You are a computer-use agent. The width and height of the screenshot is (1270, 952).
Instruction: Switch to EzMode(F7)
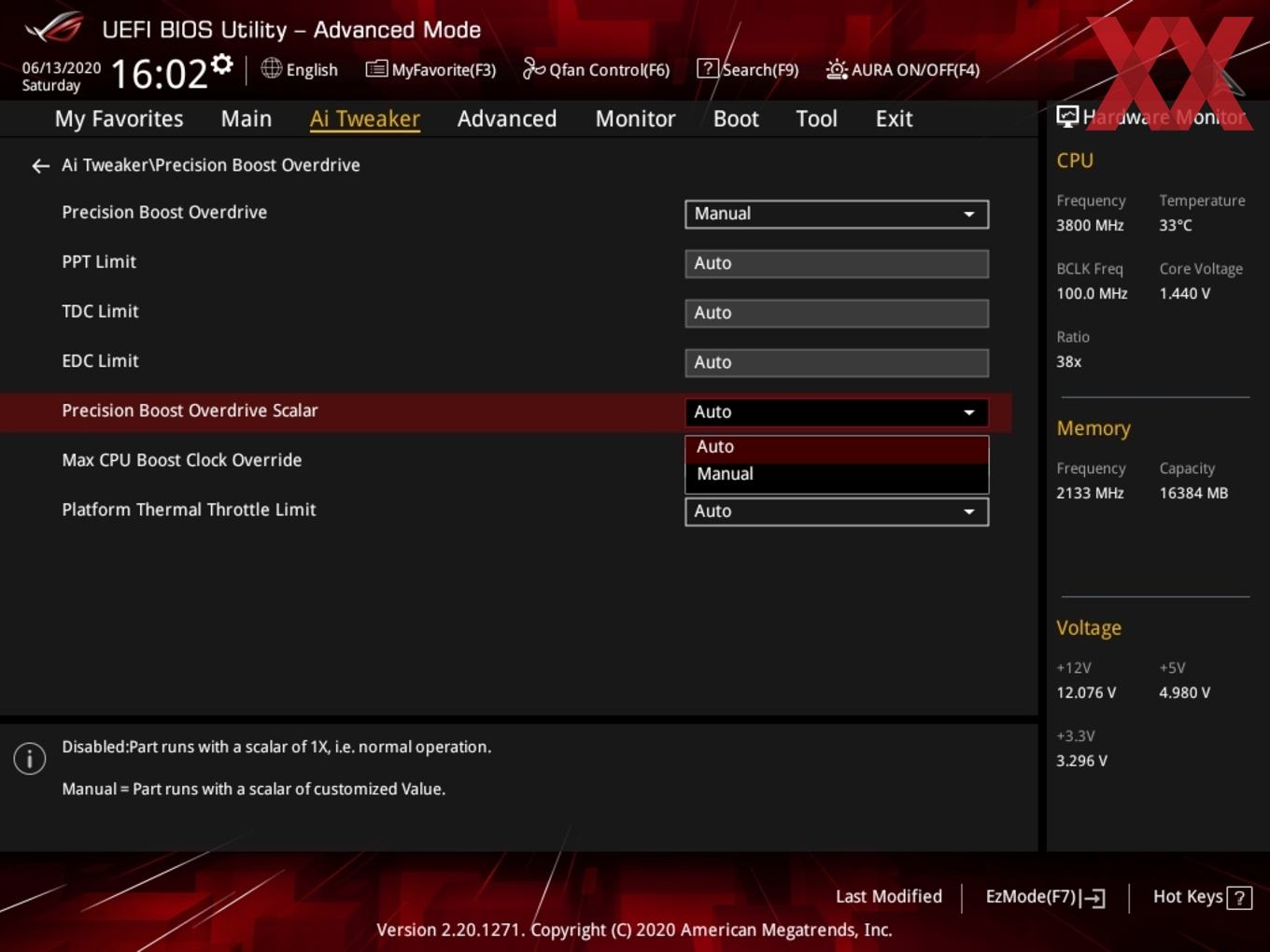(x=1045, y=897)
